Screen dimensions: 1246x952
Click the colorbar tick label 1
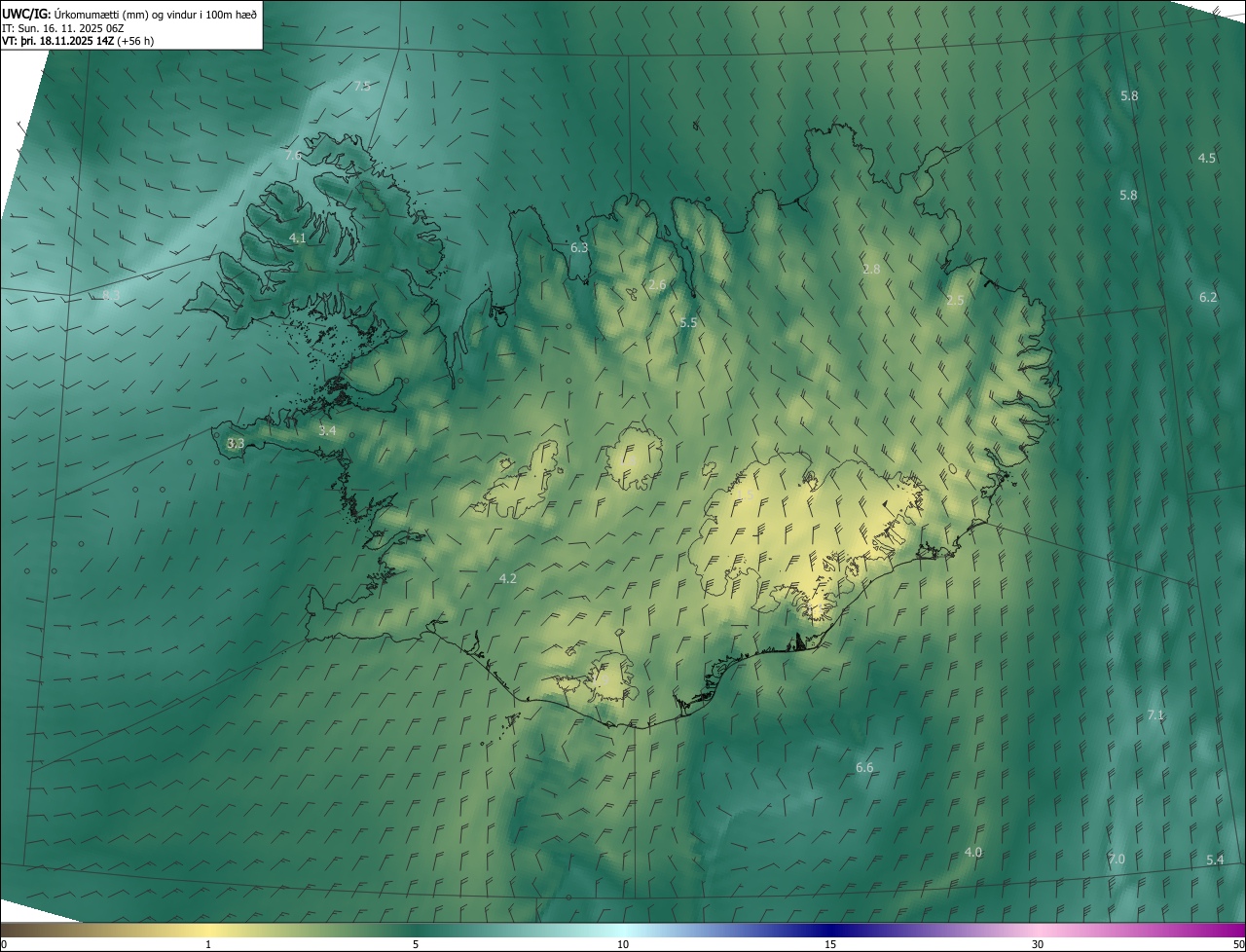tap(208, 944)
